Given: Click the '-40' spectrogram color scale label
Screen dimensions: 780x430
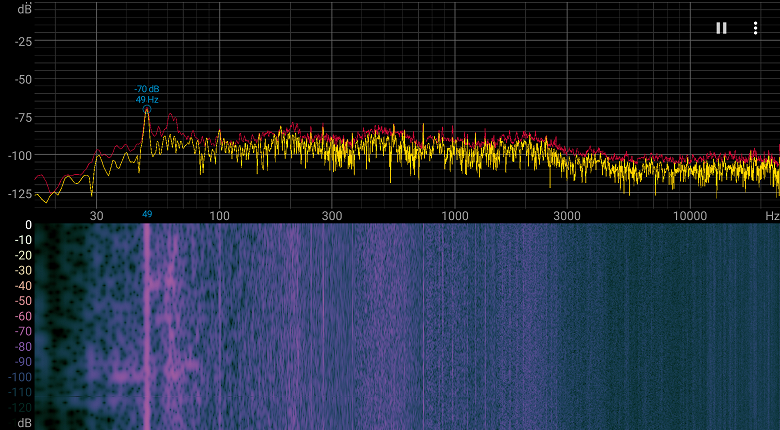Looking at the screenshot, I should click(x=23, y=286).
